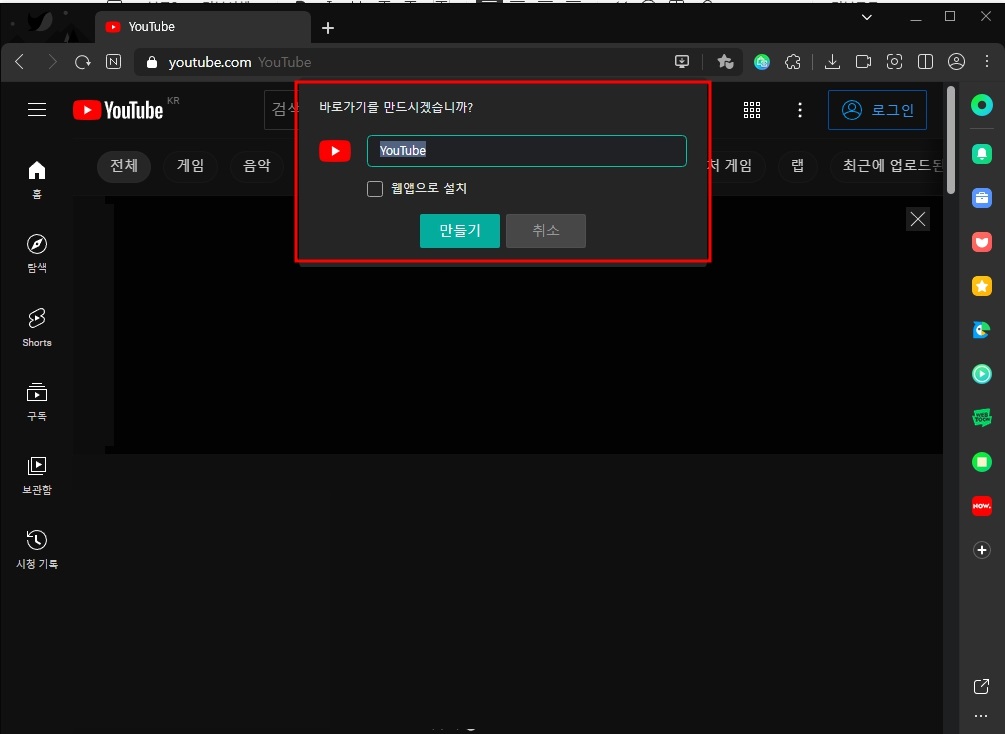Open the browser three-dot menu
1005x734 pixels.
click(987, 62)
